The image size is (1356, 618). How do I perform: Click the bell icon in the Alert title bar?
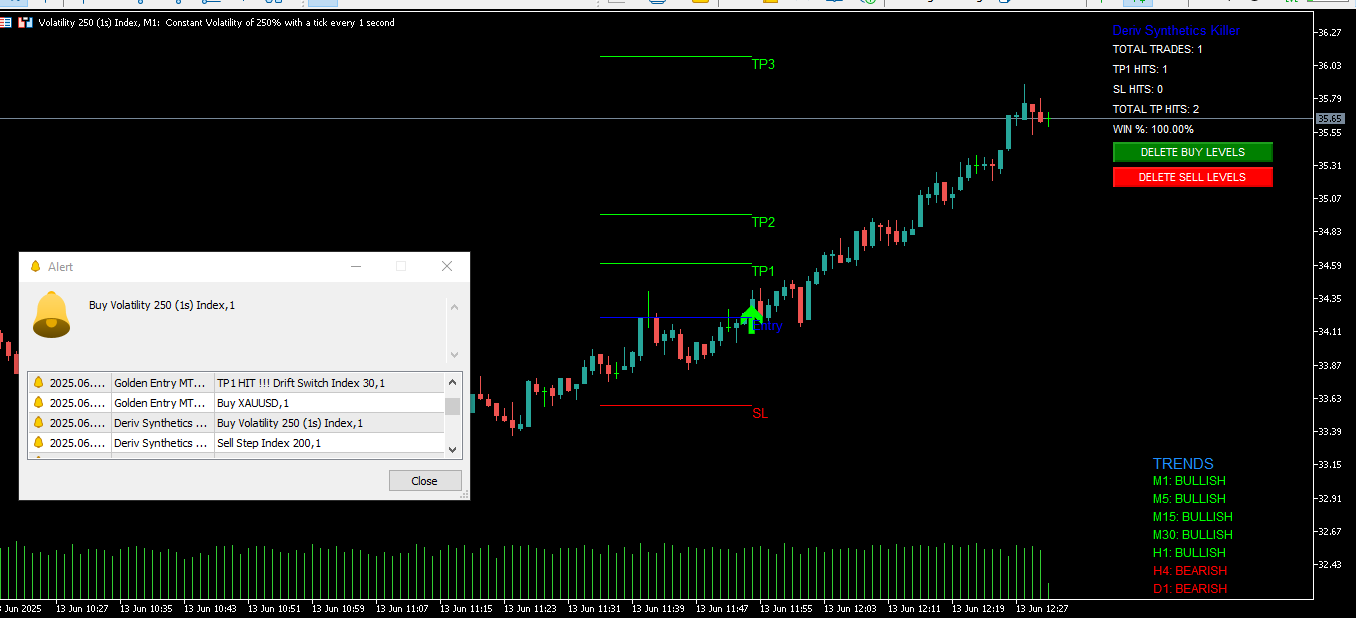(35, 267)
